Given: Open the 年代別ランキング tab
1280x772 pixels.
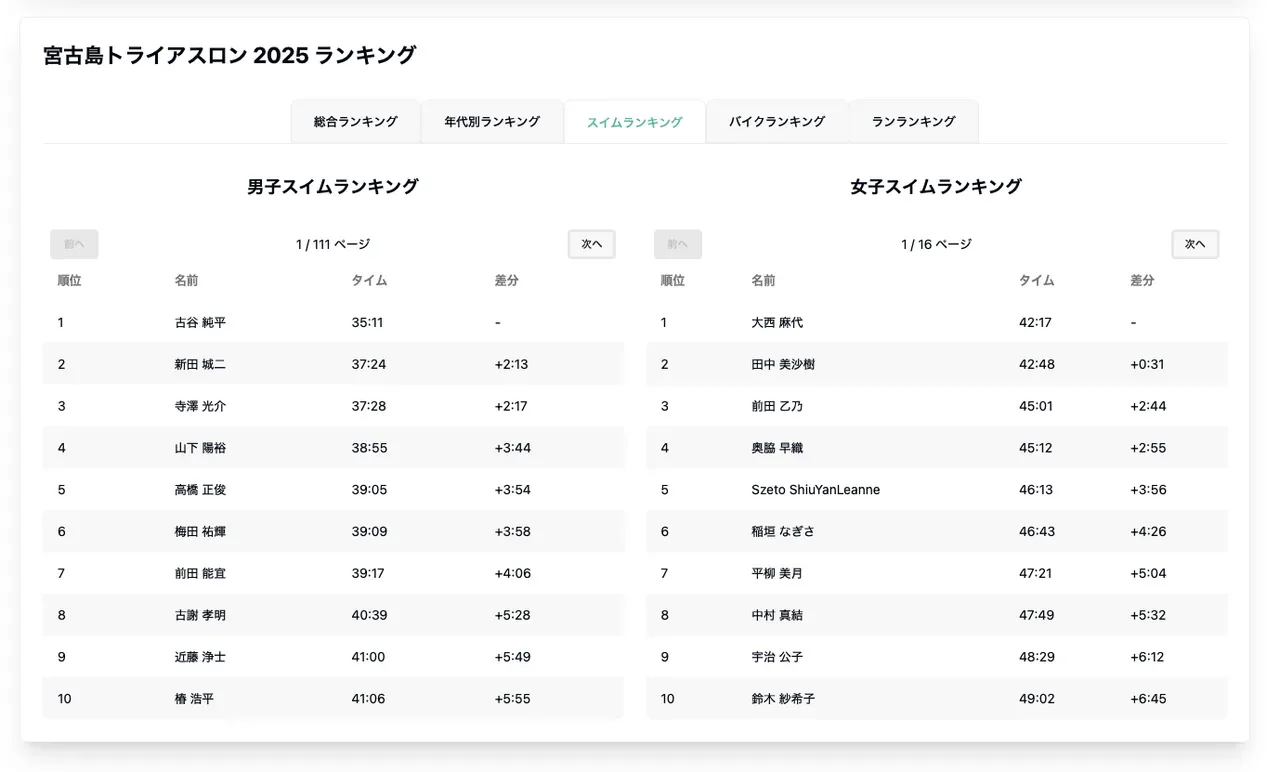Looking at the screenshot, I should [492, 121].
